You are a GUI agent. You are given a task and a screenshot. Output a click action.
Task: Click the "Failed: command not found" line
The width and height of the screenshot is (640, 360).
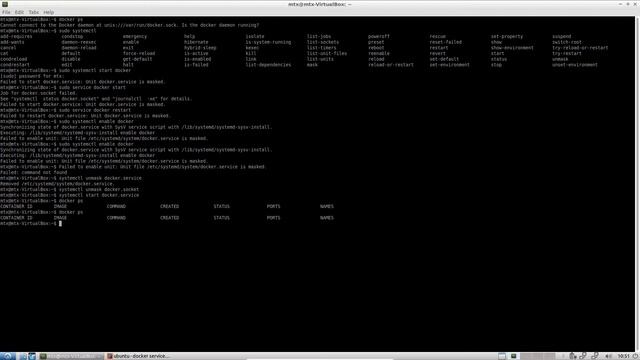coord(33,172)
